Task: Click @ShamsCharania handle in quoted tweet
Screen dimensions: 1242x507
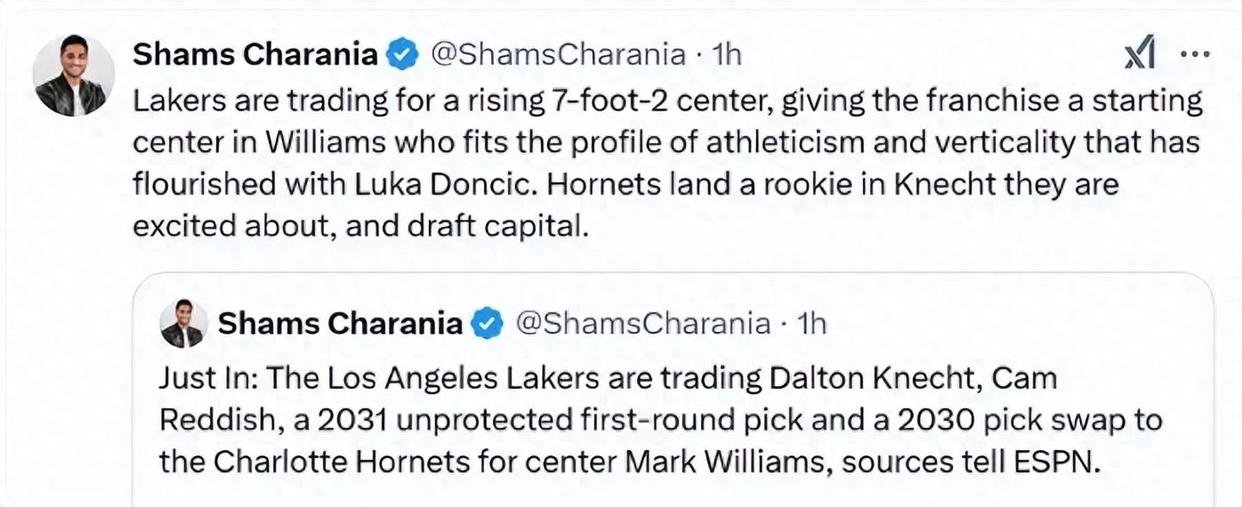Action: coord(642,324)
